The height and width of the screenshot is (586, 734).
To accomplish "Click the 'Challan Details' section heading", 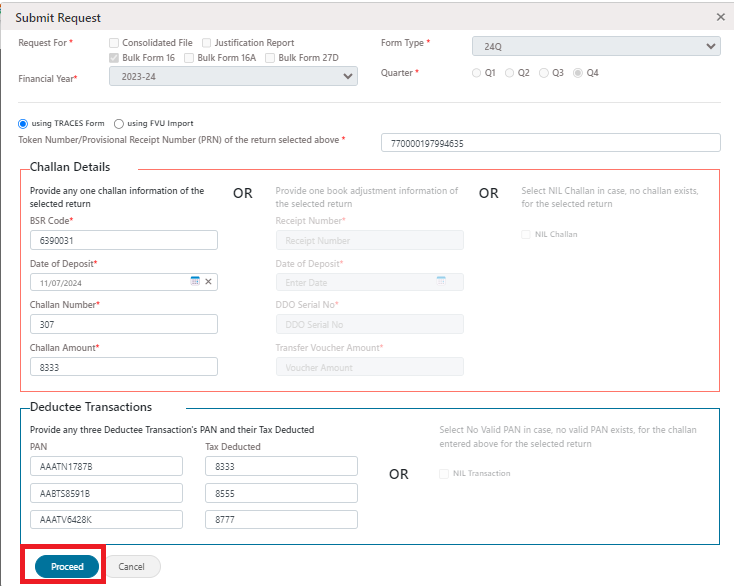I will pos(70,167).
